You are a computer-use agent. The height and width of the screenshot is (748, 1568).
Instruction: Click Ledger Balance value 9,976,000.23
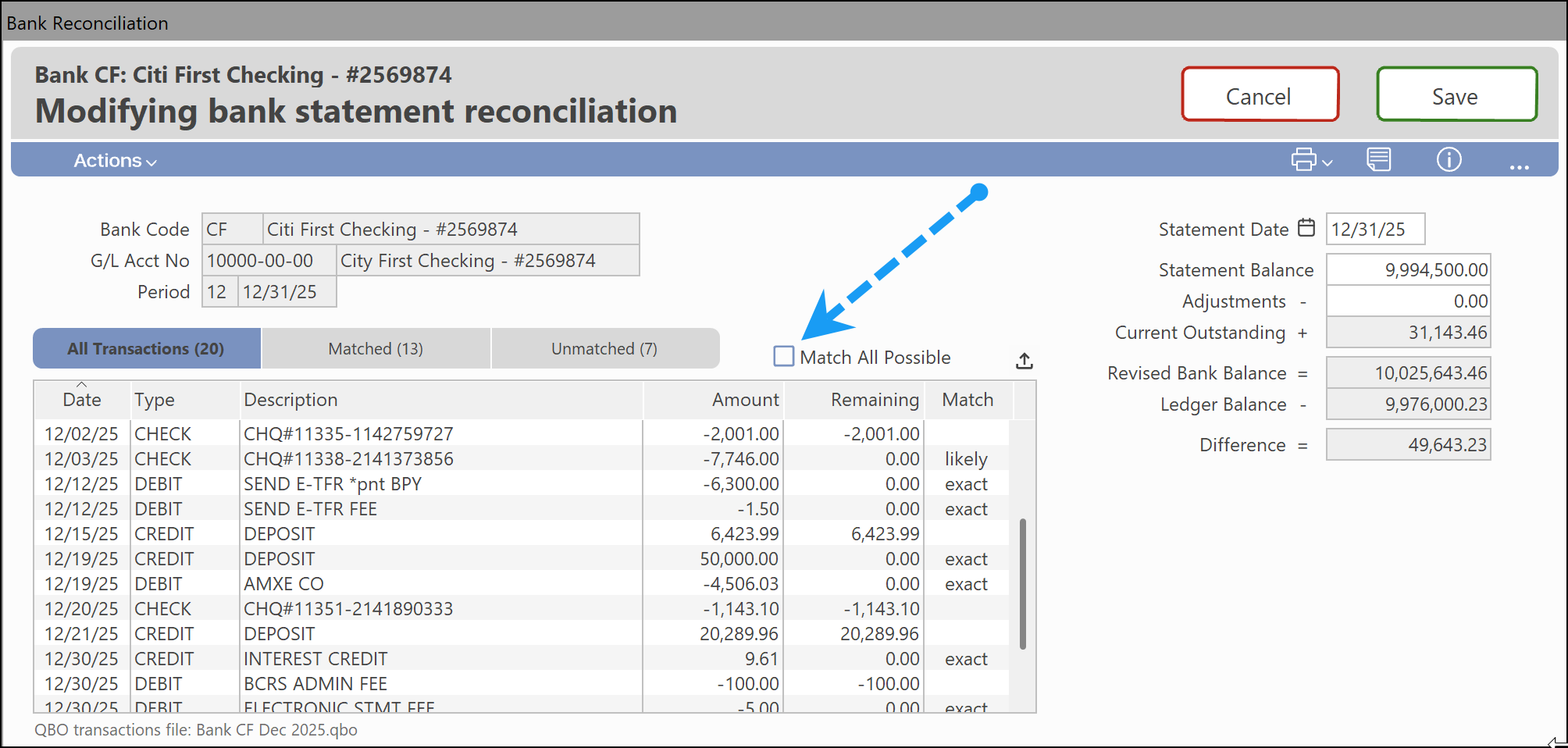1409,404
